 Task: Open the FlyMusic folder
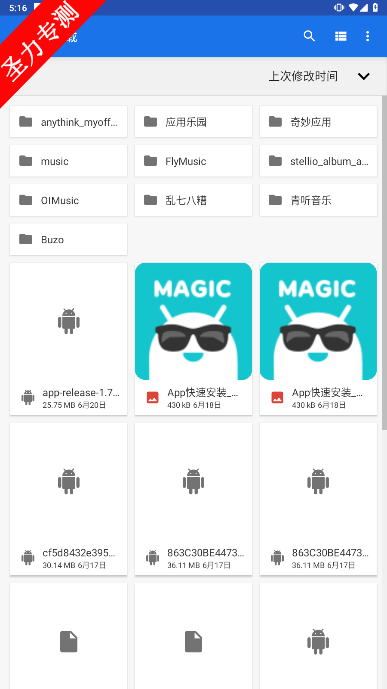coord(193,161)
